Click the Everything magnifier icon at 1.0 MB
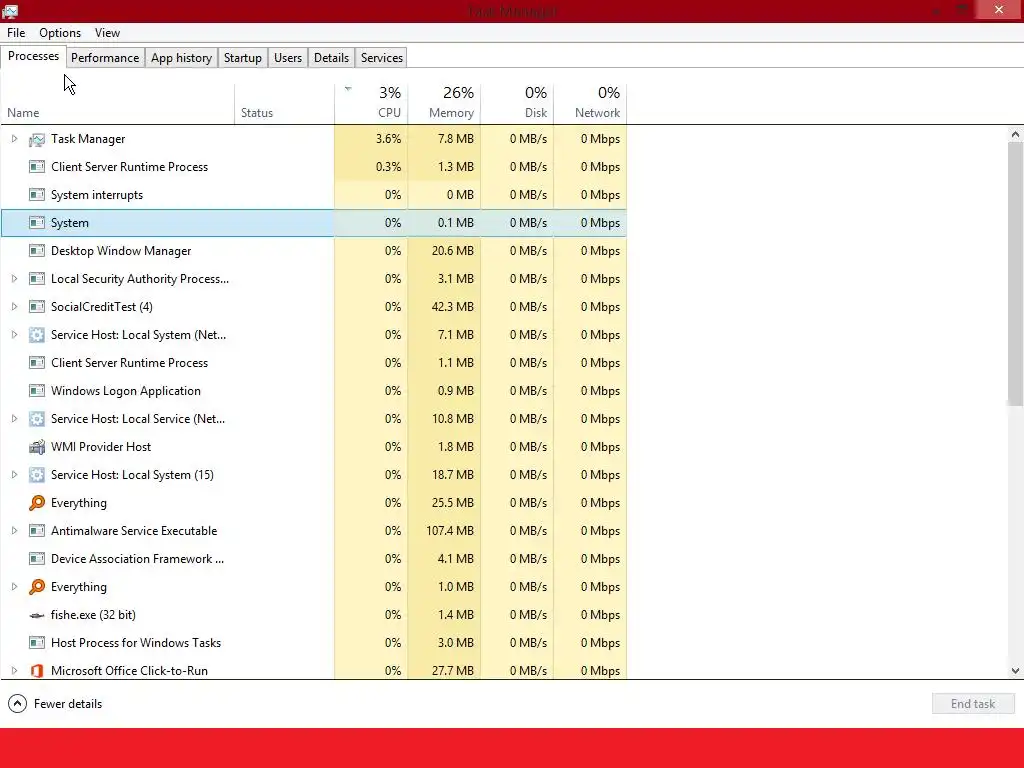The image size is (1024, 768). pyautogui.click(x=37, y=587)
